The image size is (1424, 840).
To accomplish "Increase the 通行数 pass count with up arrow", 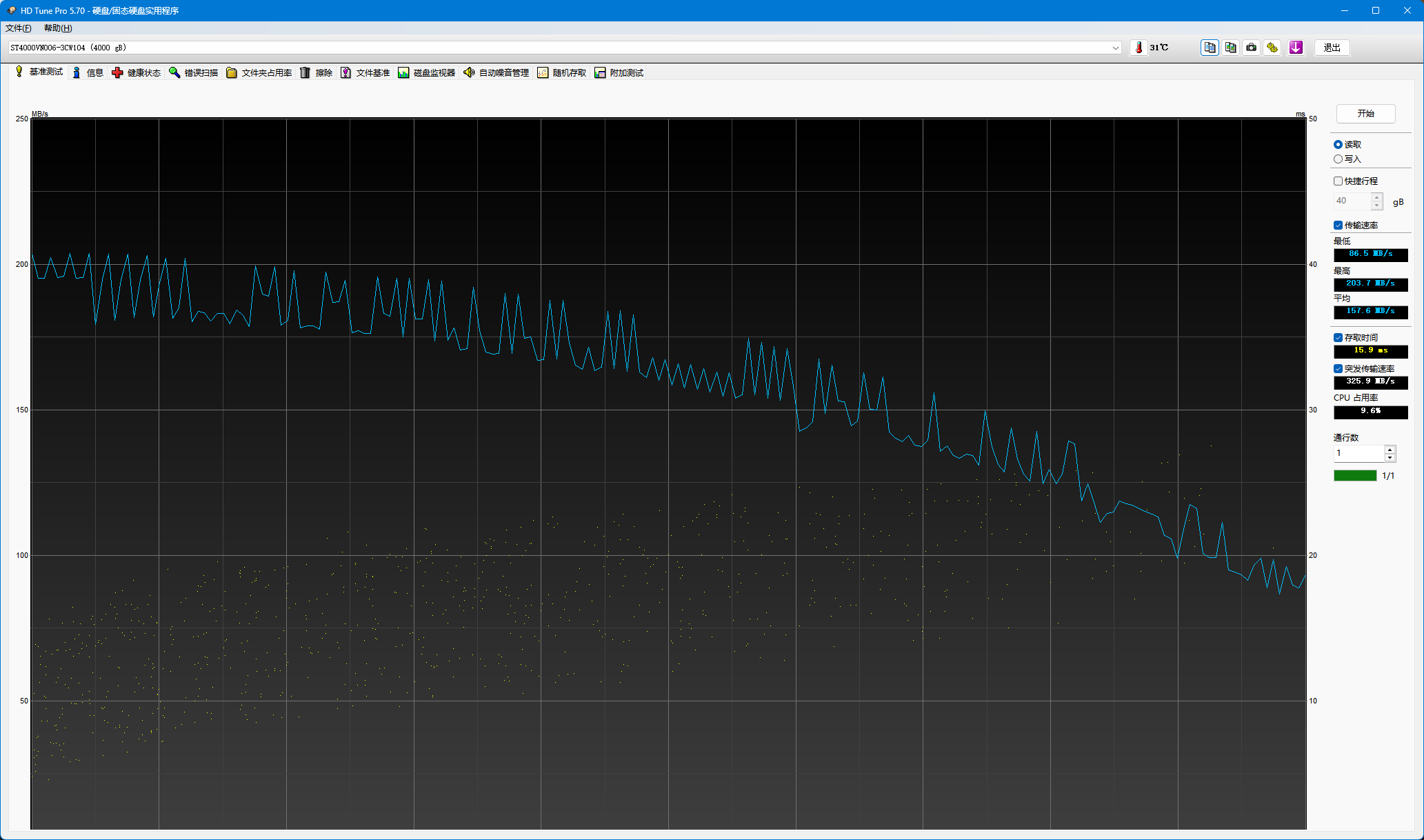I will tap(1390, 450).
